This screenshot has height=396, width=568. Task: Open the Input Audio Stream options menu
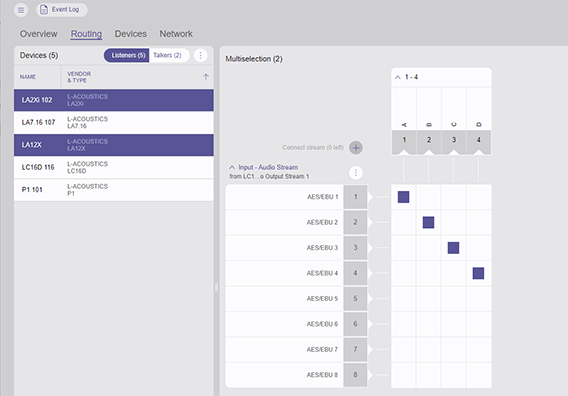355,172
